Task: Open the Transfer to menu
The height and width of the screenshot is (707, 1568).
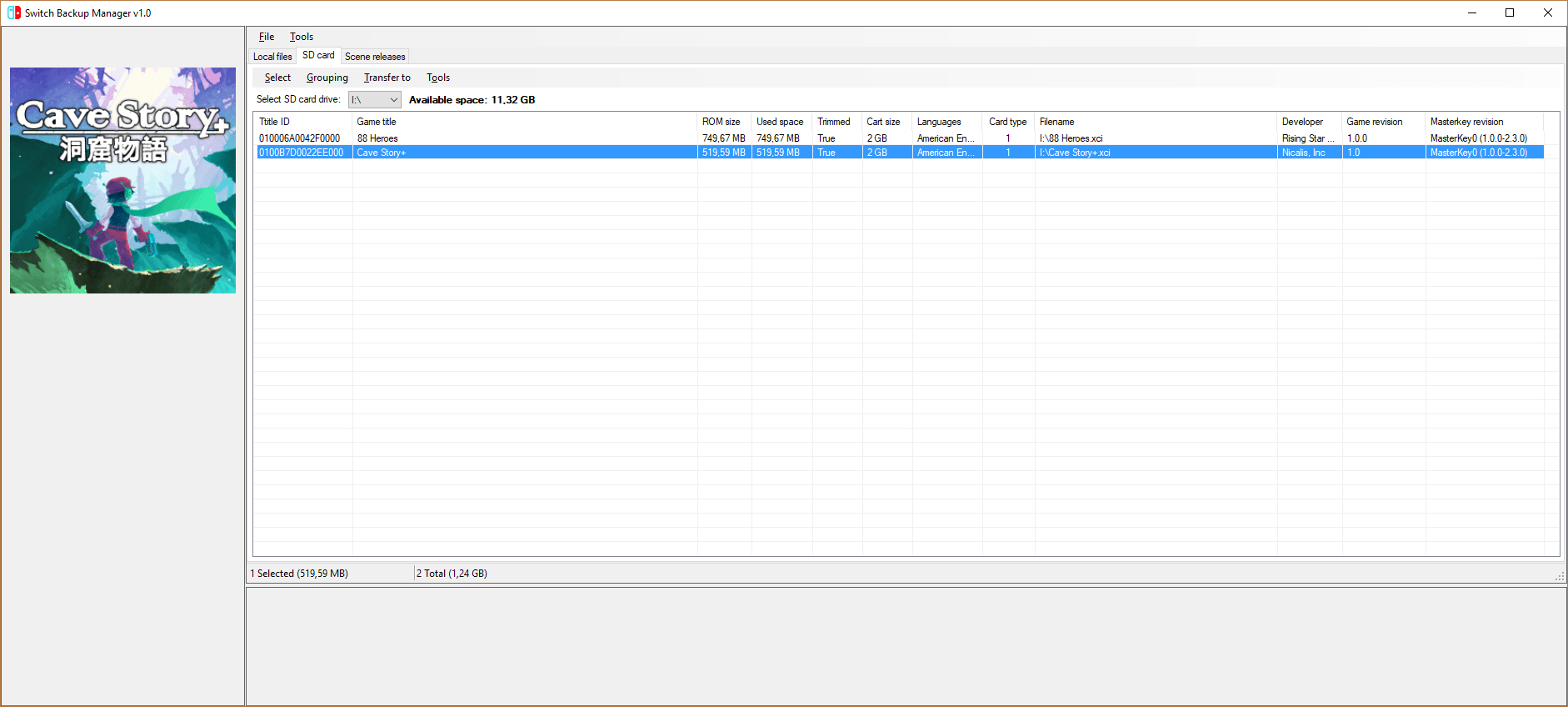Action: 387,78
